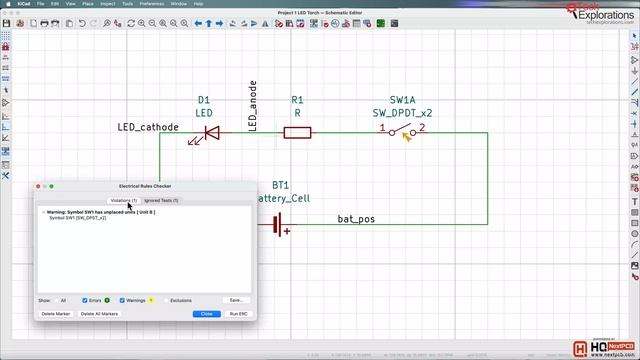Open the Place menu
640x360 pixels.
(88, 4)
